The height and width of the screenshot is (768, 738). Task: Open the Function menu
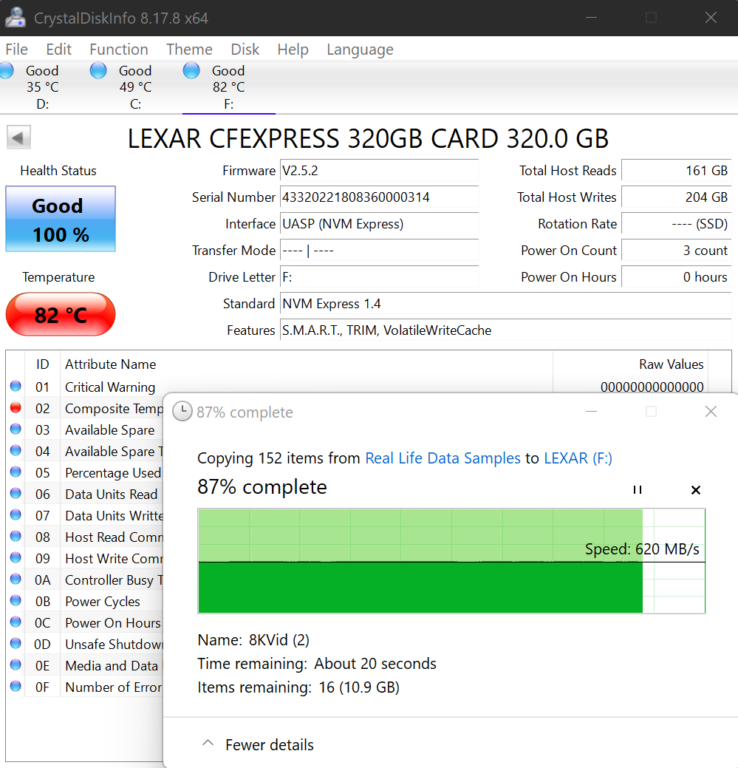[118, 49]
